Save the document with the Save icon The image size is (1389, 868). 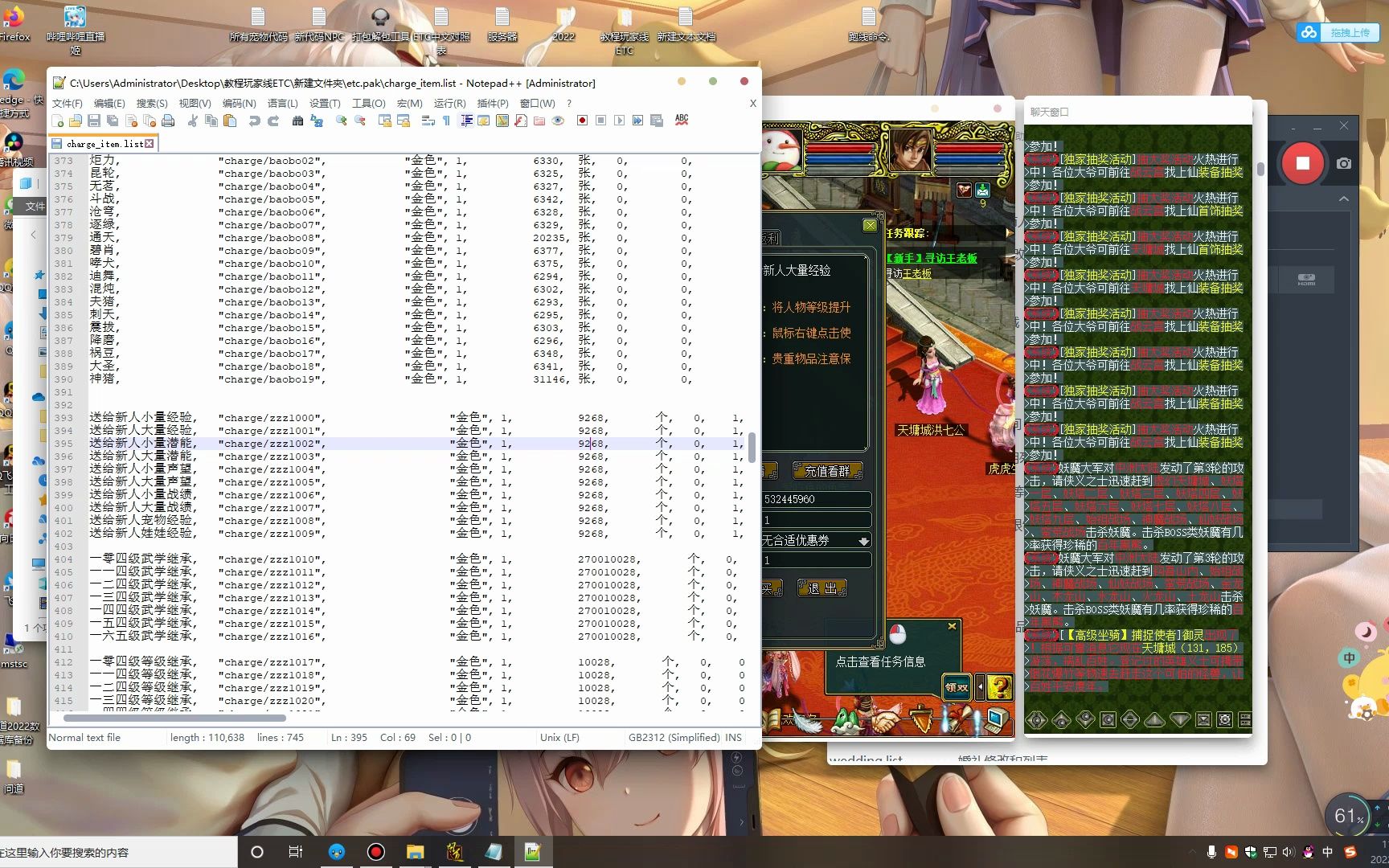coord(94,121)
